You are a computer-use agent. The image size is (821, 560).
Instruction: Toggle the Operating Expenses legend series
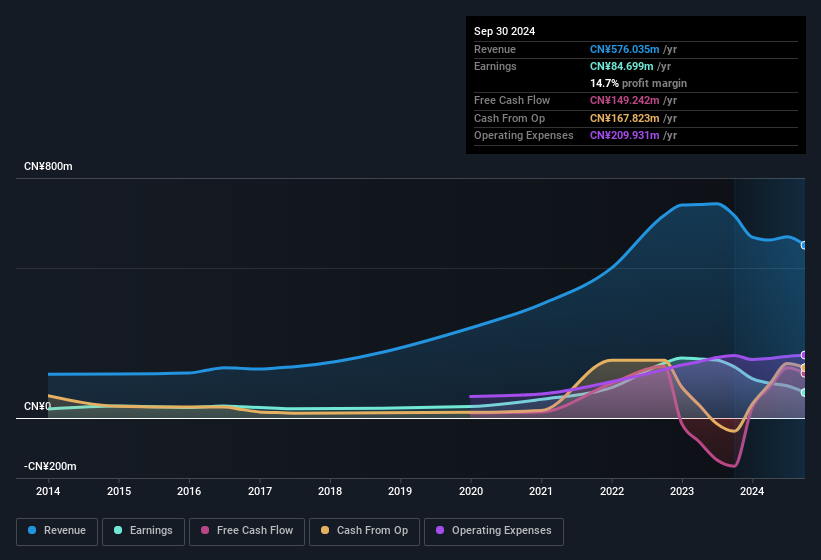coord(493,531)
